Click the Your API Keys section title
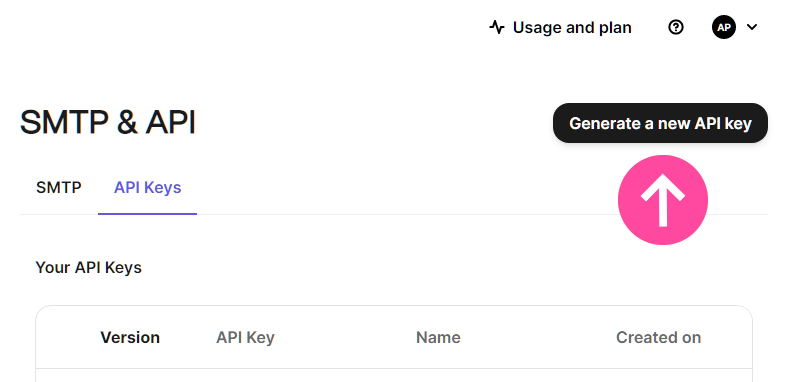Image resolution: width=788 pixels, height=382 pixels. pyautogui.click(x=88, y=267)
